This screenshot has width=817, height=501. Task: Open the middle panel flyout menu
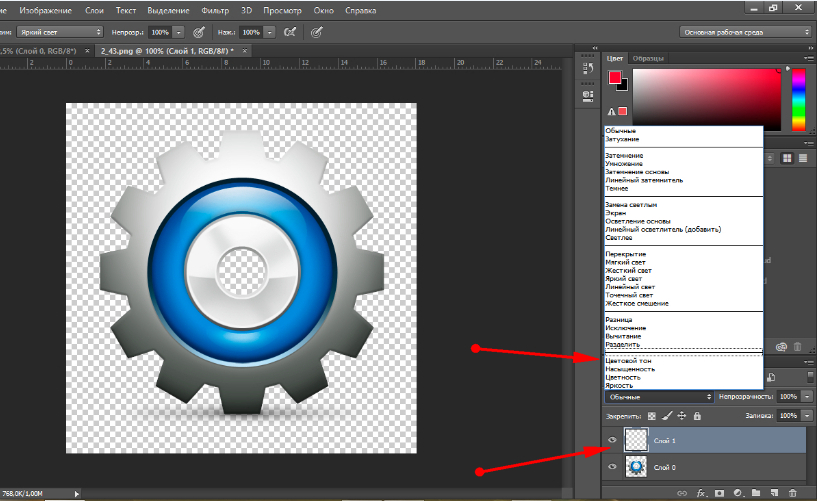point(809,143)
